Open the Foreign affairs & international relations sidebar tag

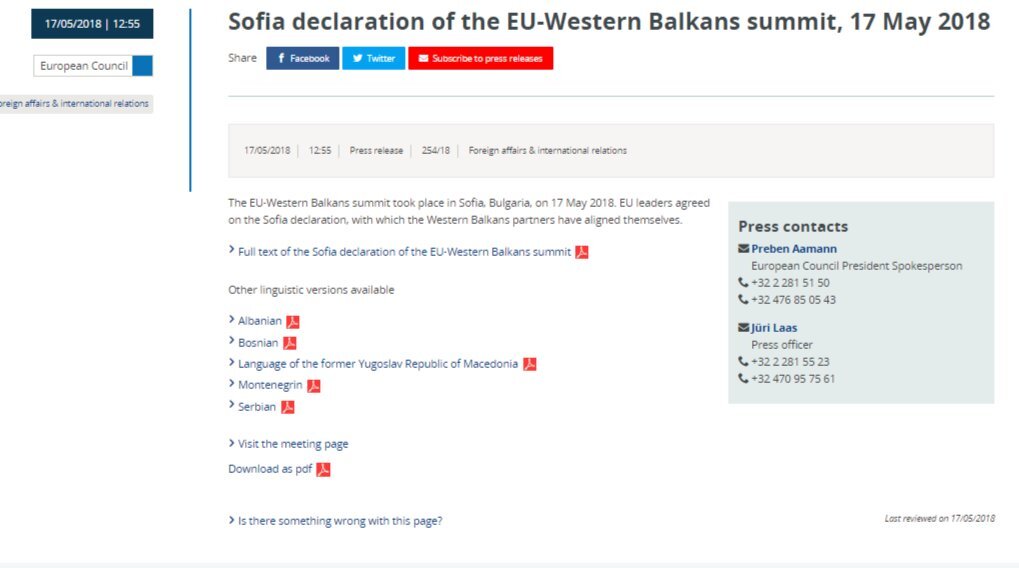click(x=76, y=104)
